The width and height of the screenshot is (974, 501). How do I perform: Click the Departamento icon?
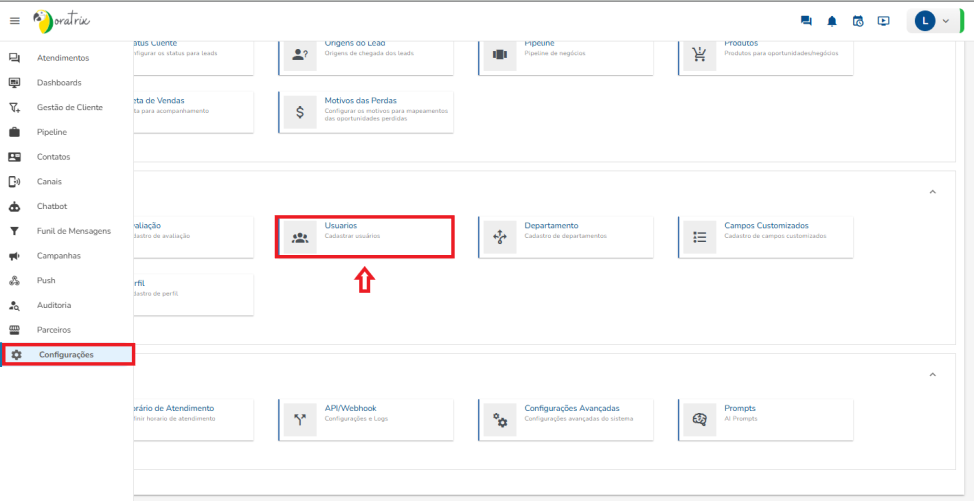coord(500,238)
